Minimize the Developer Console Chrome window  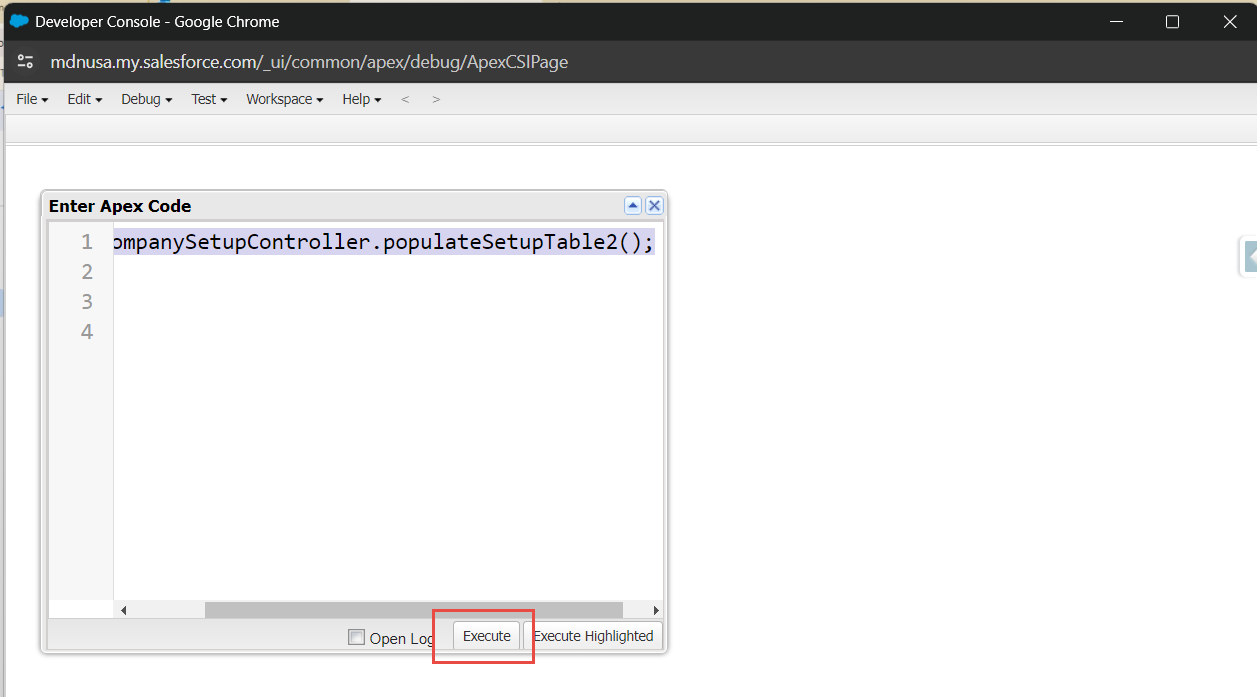click(x=1115, y=21)
